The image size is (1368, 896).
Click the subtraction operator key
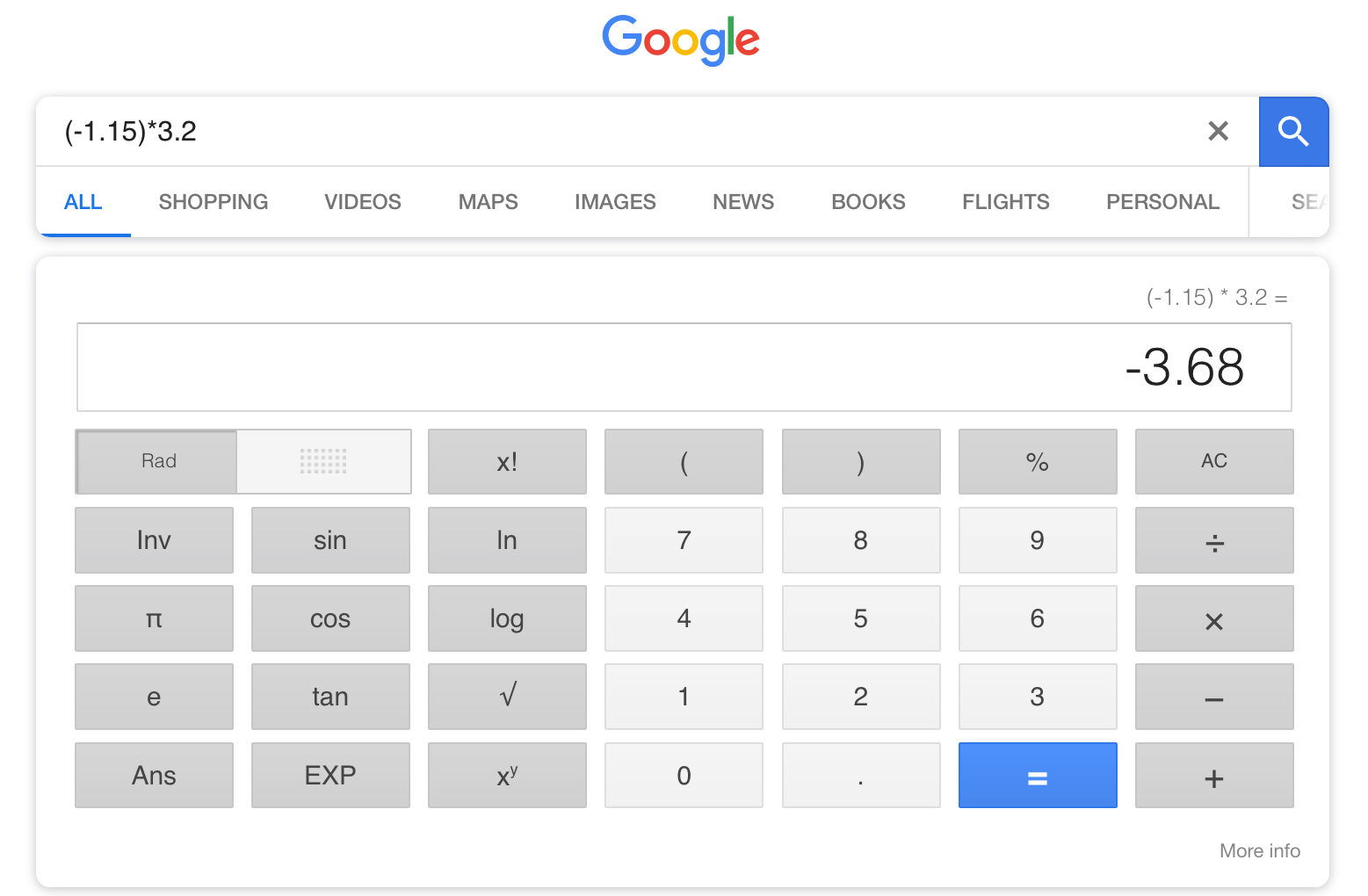point(1214,697)
